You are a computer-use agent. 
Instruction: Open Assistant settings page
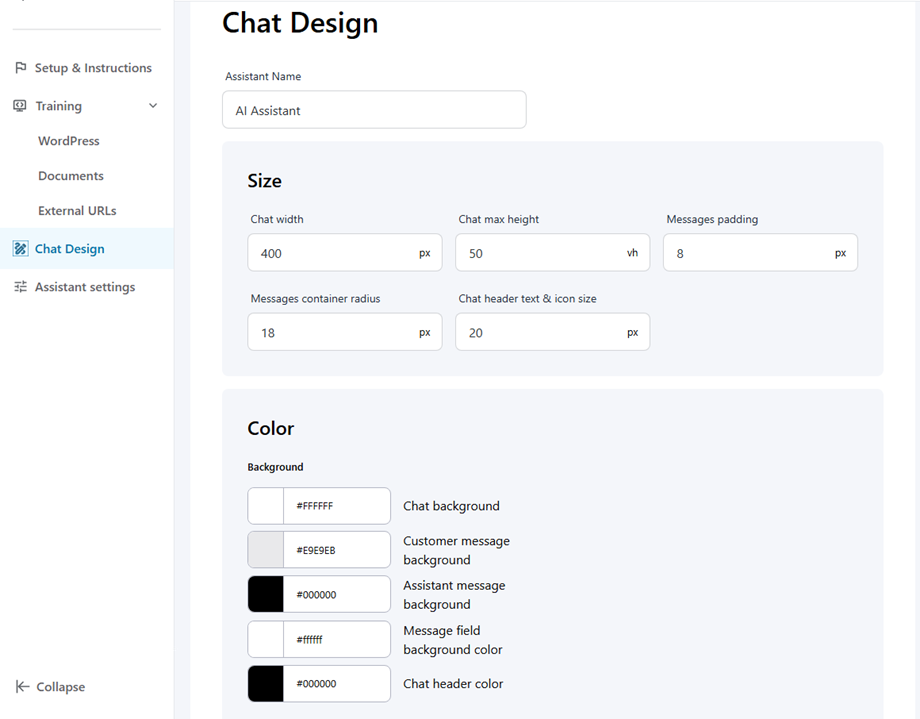coord(85,287)
